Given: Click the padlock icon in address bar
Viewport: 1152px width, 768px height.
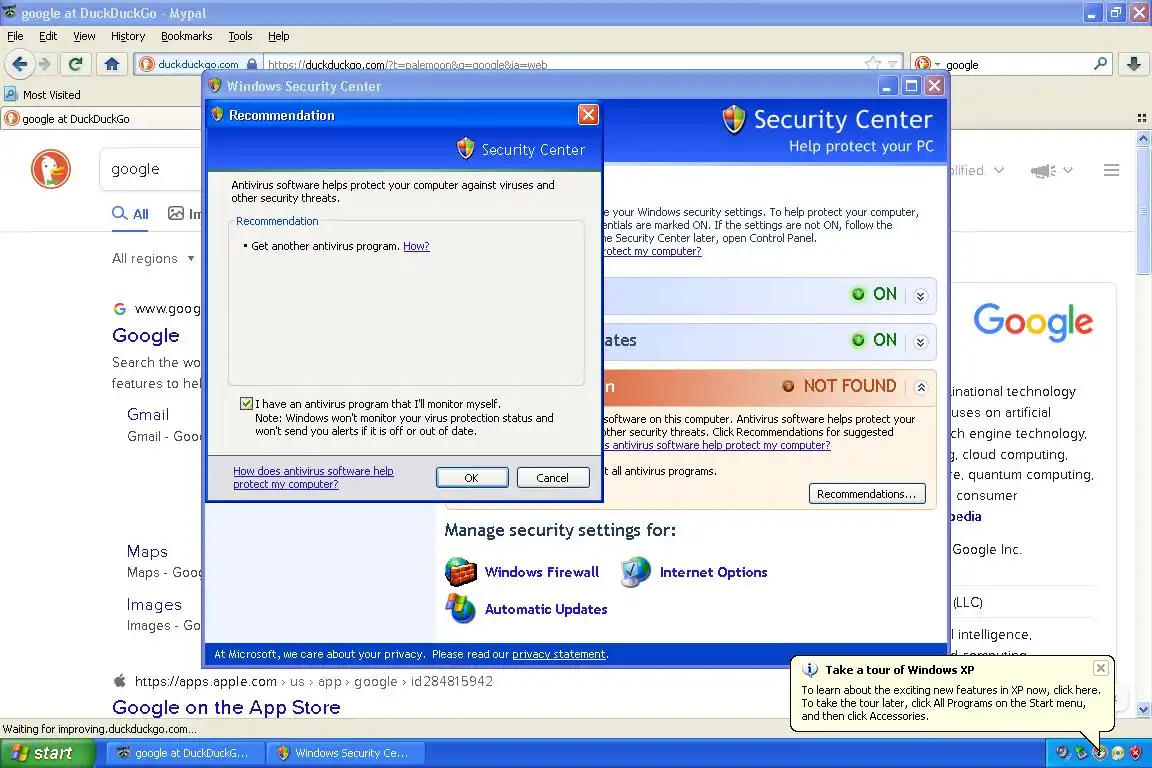Looking at the screenshot, I should [x=252, y=64].
